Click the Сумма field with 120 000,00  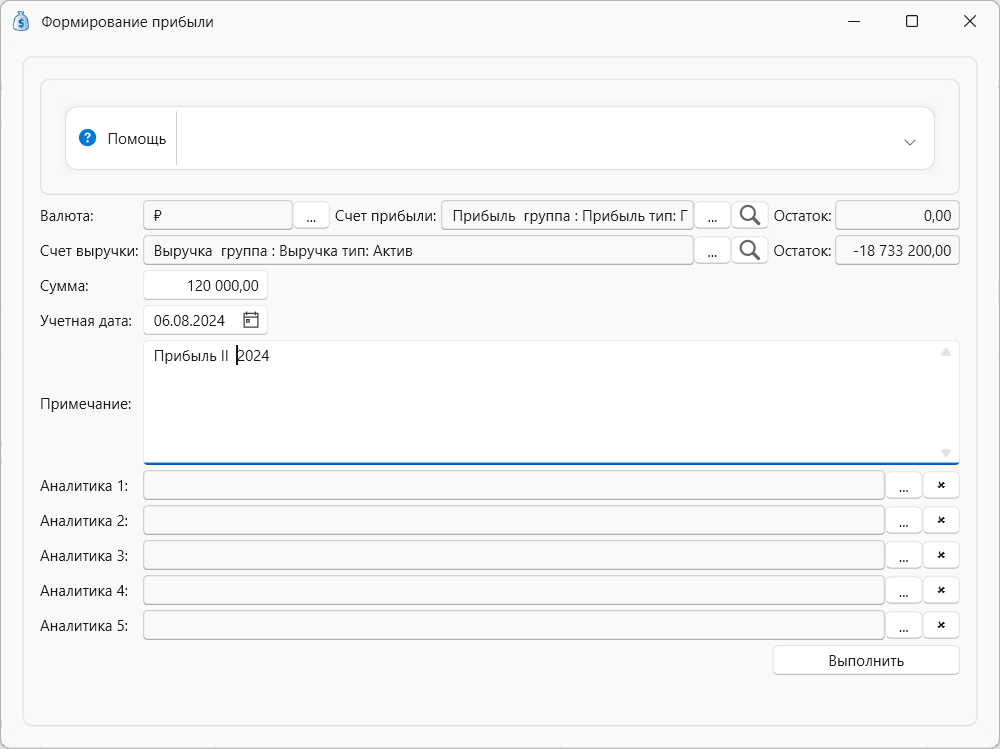coord(205,285)
